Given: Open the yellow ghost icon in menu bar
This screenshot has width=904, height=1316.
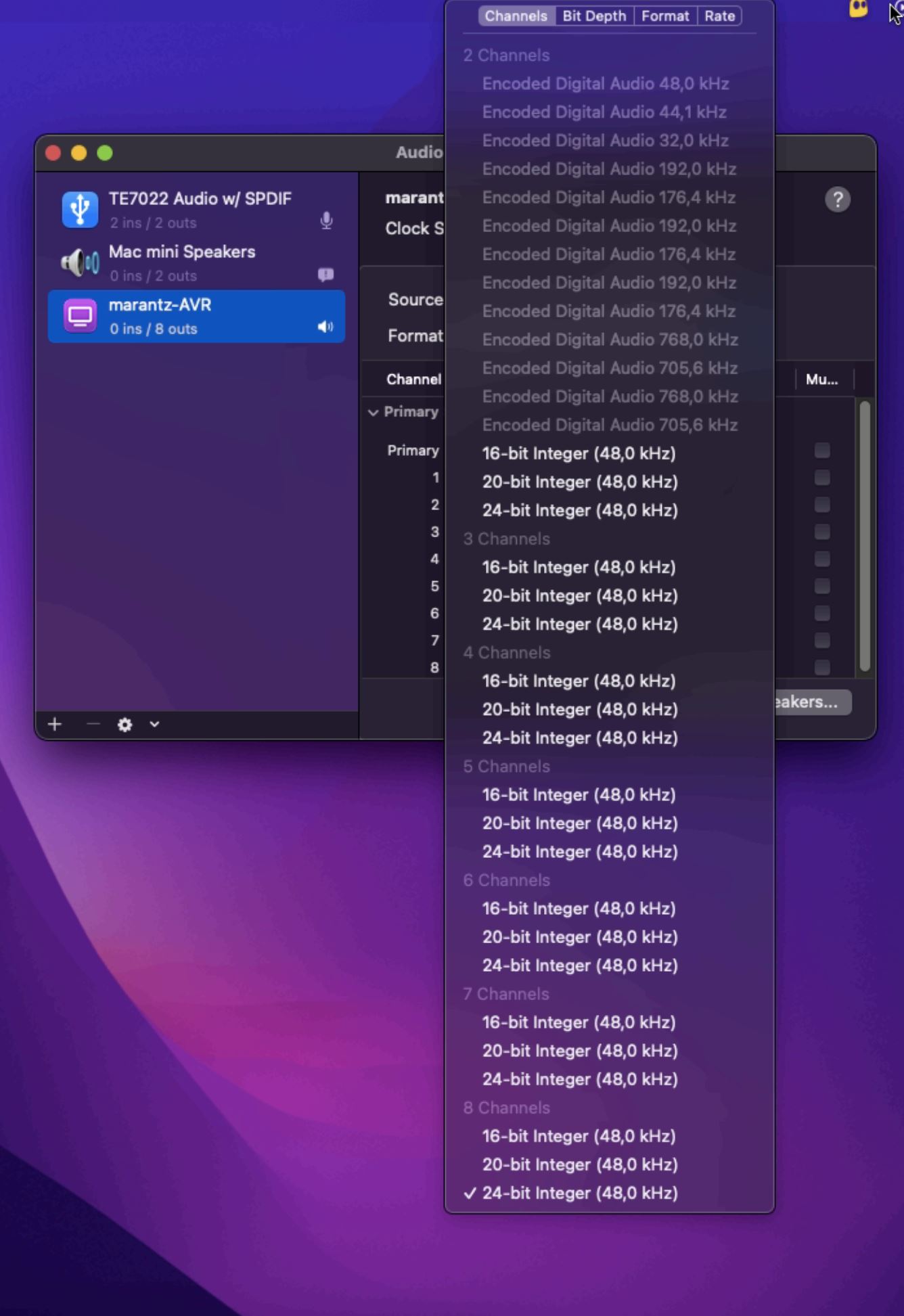Looking at the screenshot, I should [x=859, y=9].
